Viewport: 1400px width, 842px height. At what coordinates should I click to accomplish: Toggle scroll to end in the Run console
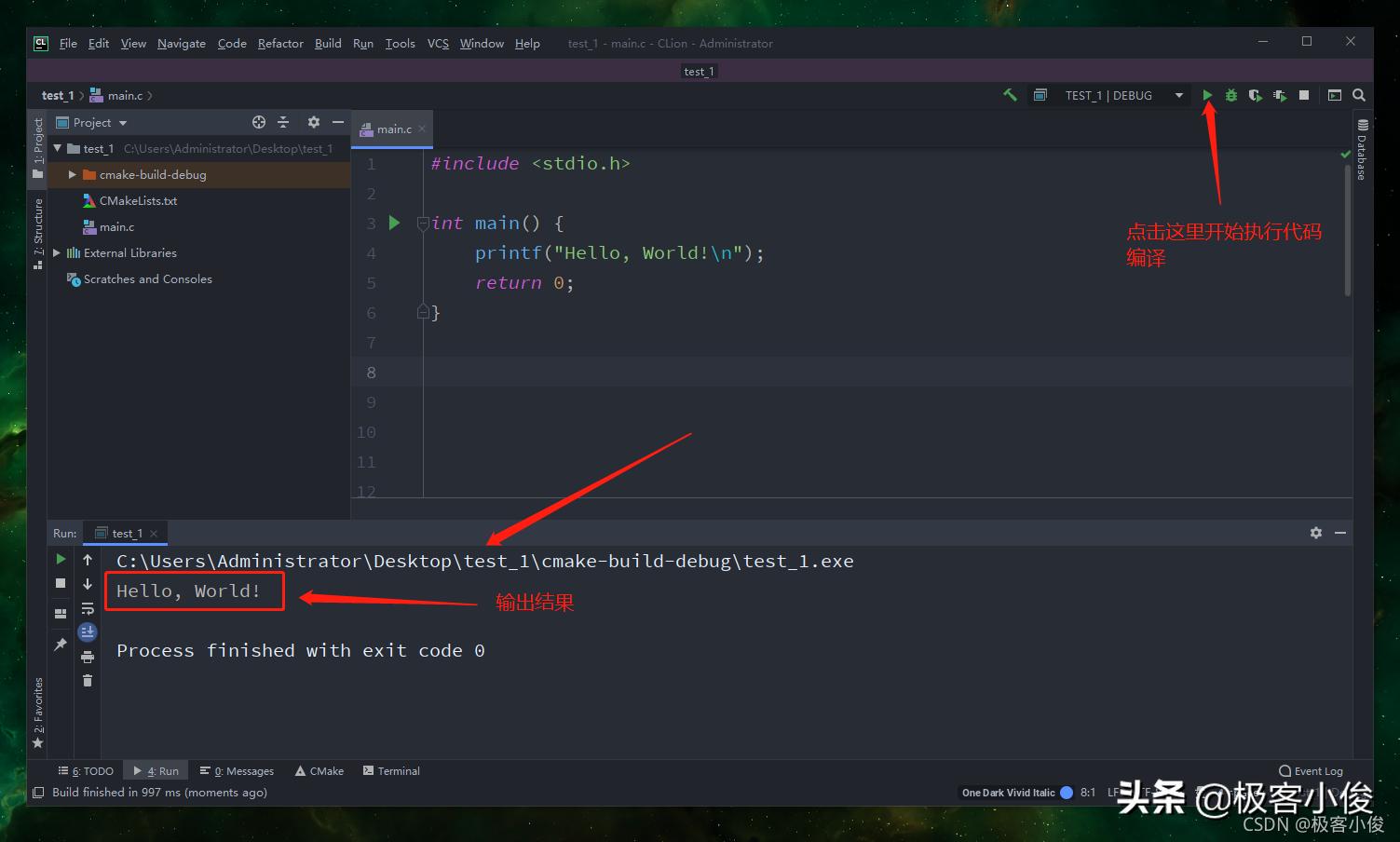coord(88,632)
